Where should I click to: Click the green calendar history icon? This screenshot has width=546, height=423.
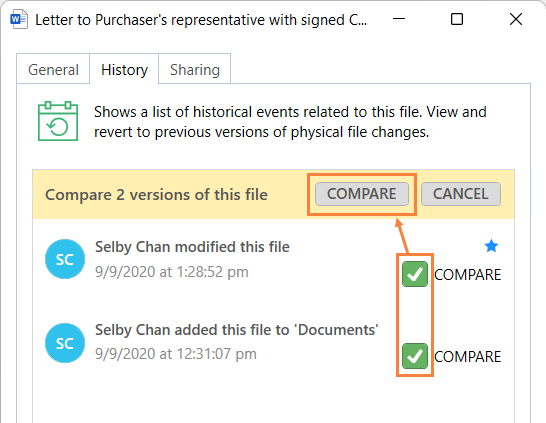[x=58, y=121]
